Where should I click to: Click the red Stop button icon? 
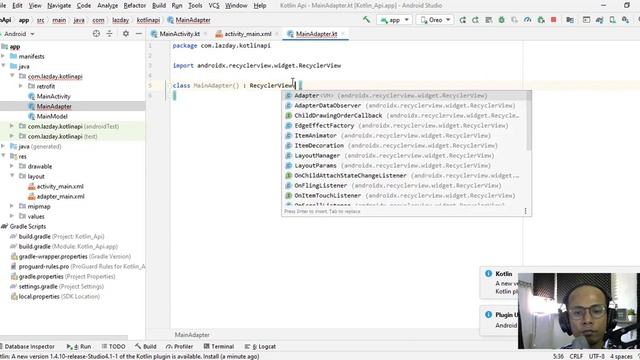point(554,20)
